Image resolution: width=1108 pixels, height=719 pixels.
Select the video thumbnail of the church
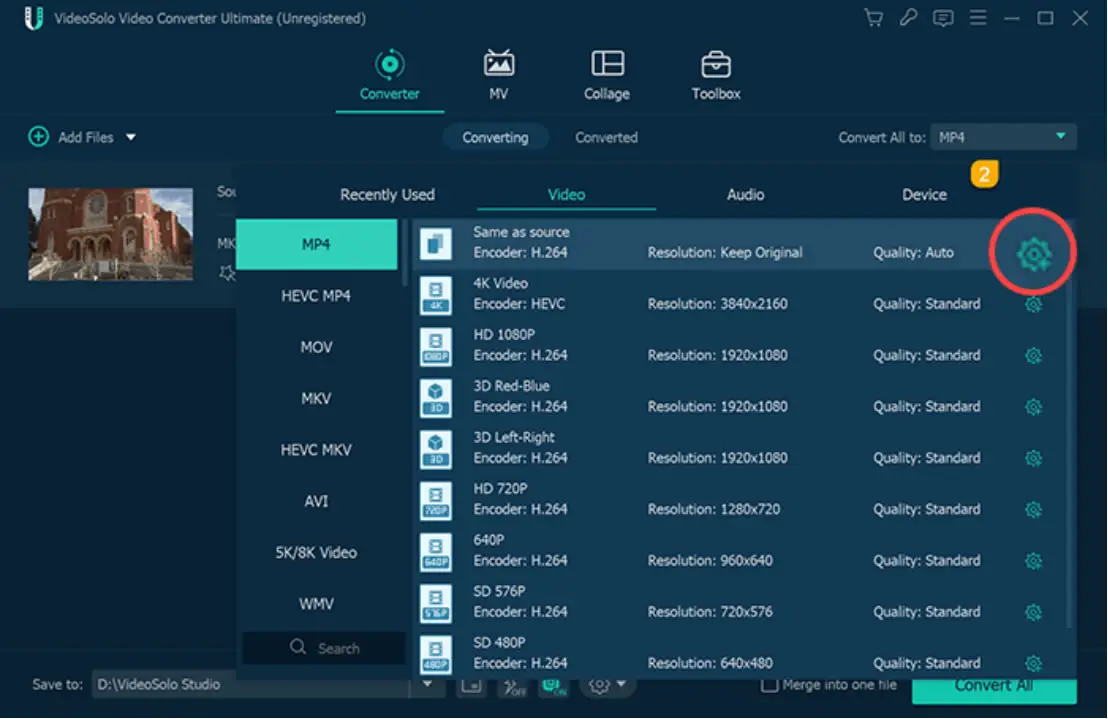tap(110, 232)
